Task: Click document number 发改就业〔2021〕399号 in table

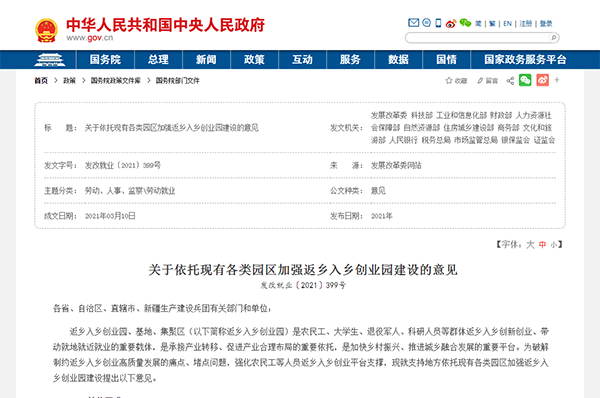Action: [x=122, y=165]
